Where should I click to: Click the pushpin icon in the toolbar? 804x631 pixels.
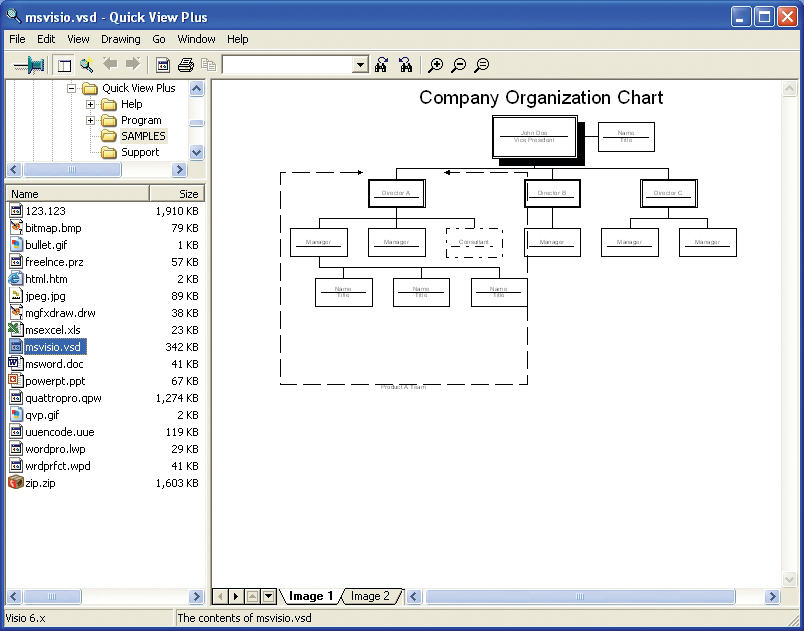pos(29,65)
